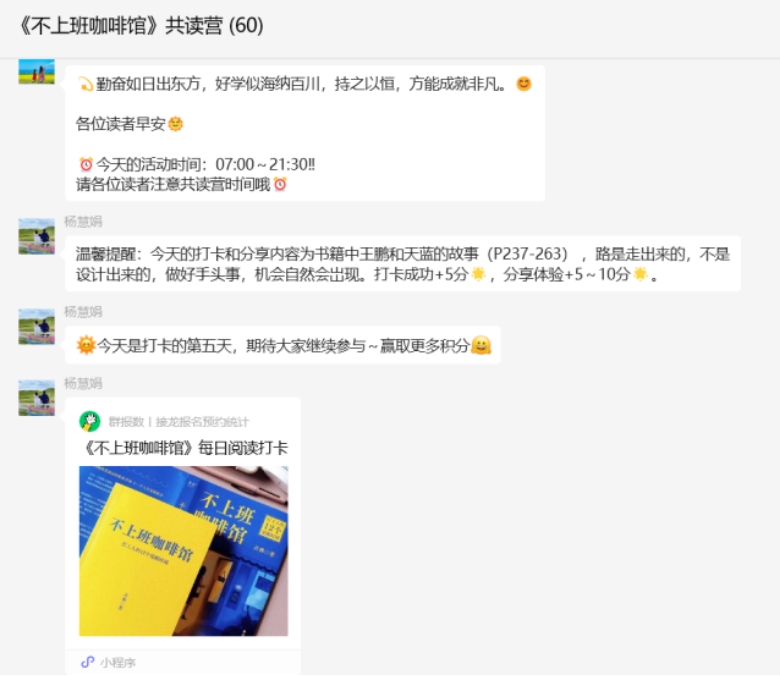This screenshot has width=780, height=676.
Task: Click 杨慧娟's avatar beside the 温馨提醒 message
Action: coord(37,236)
